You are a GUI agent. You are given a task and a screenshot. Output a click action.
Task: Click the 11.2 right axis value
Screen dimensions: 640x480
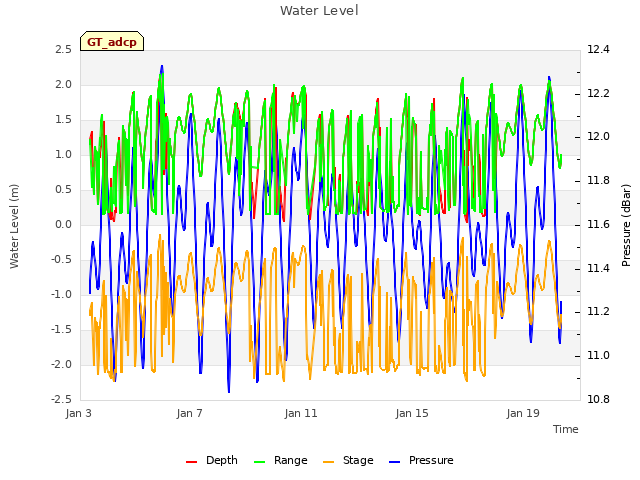(598, 311)
